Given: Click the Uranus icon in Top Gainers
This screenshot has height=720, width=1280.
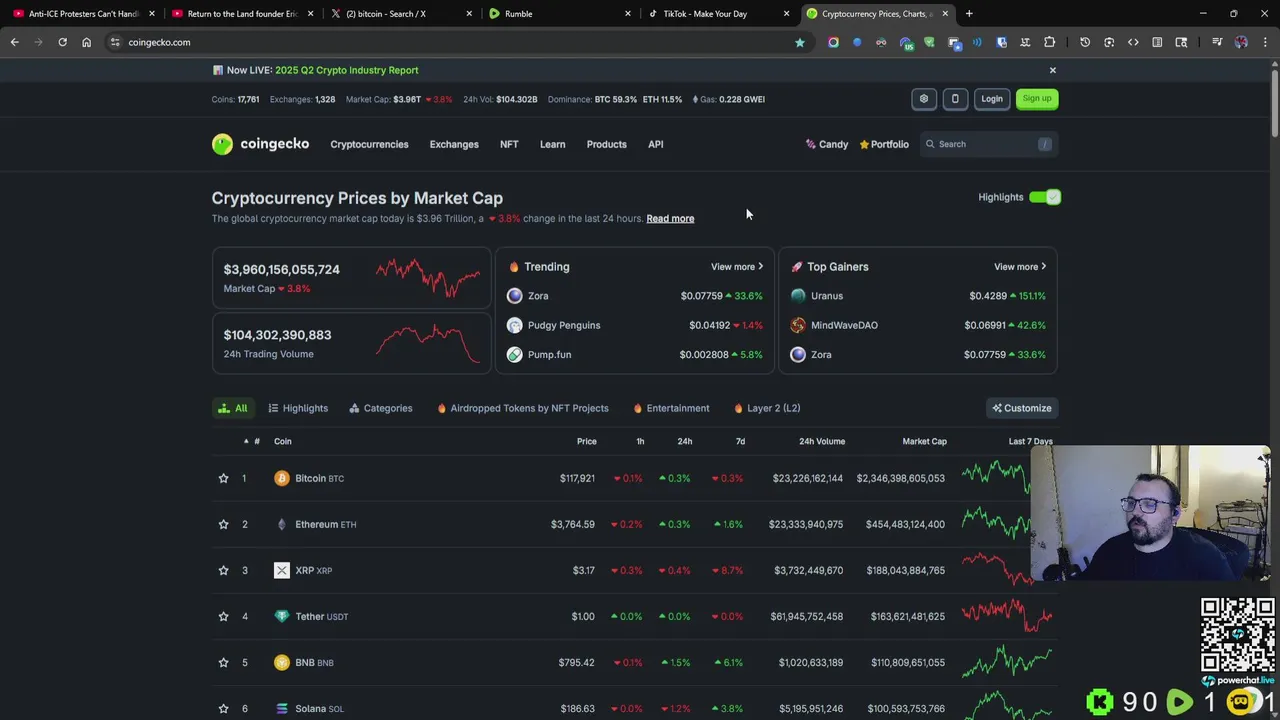Looking at the screenshot, I should [798, 296].
